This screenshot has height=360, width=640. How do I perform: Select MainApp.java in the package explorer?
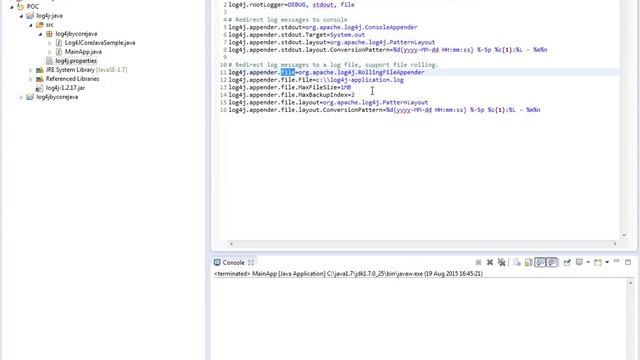[83, 51]
